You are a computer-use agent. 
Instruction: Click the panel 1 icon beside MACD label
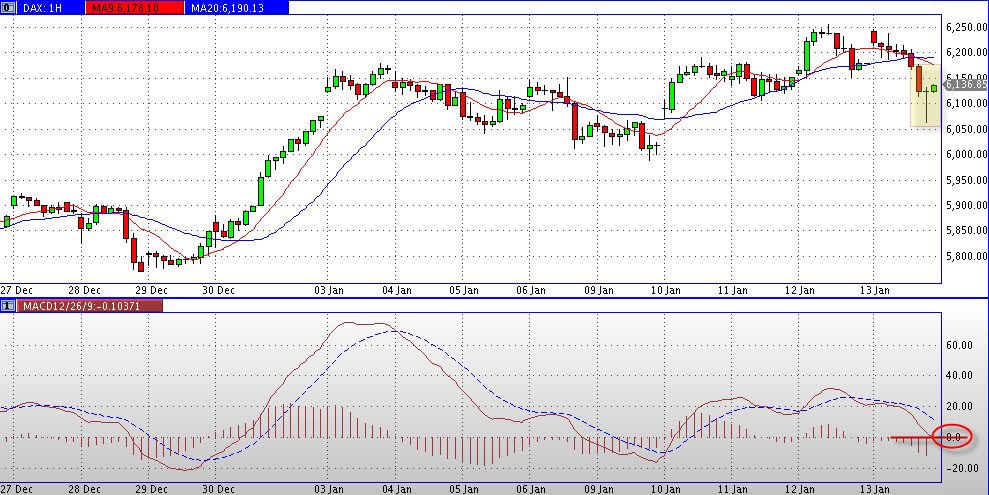pos(7,304)
